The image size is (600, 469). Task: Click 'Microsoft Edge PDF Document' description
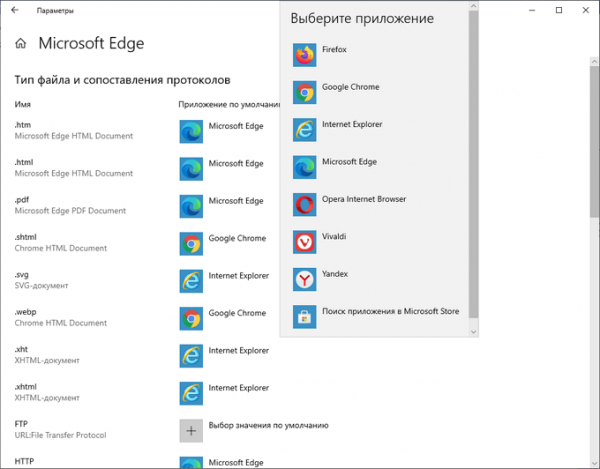(x=70, y=211)
